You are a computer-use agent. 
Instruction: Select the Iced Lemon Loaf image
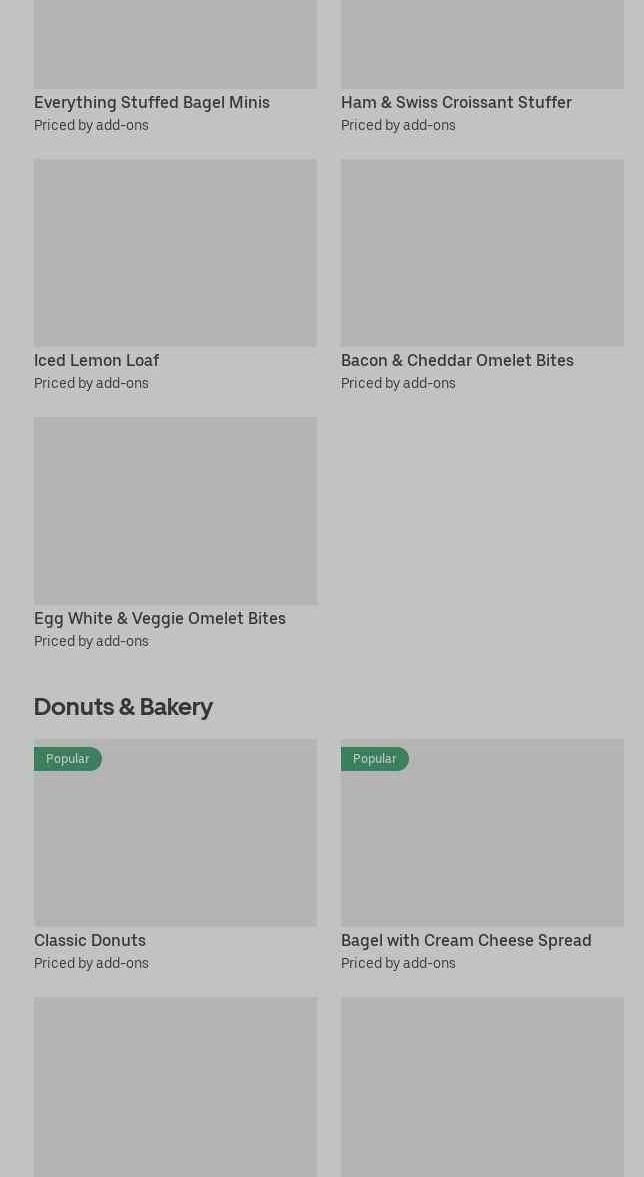175,252
